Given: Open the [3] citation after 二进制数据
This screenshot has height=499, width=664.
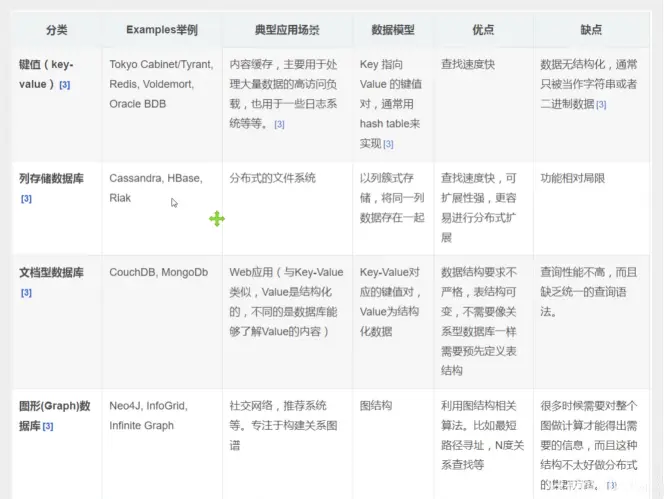Looking at the screenshot, I should pyautogui.click(x=601, y=105).
